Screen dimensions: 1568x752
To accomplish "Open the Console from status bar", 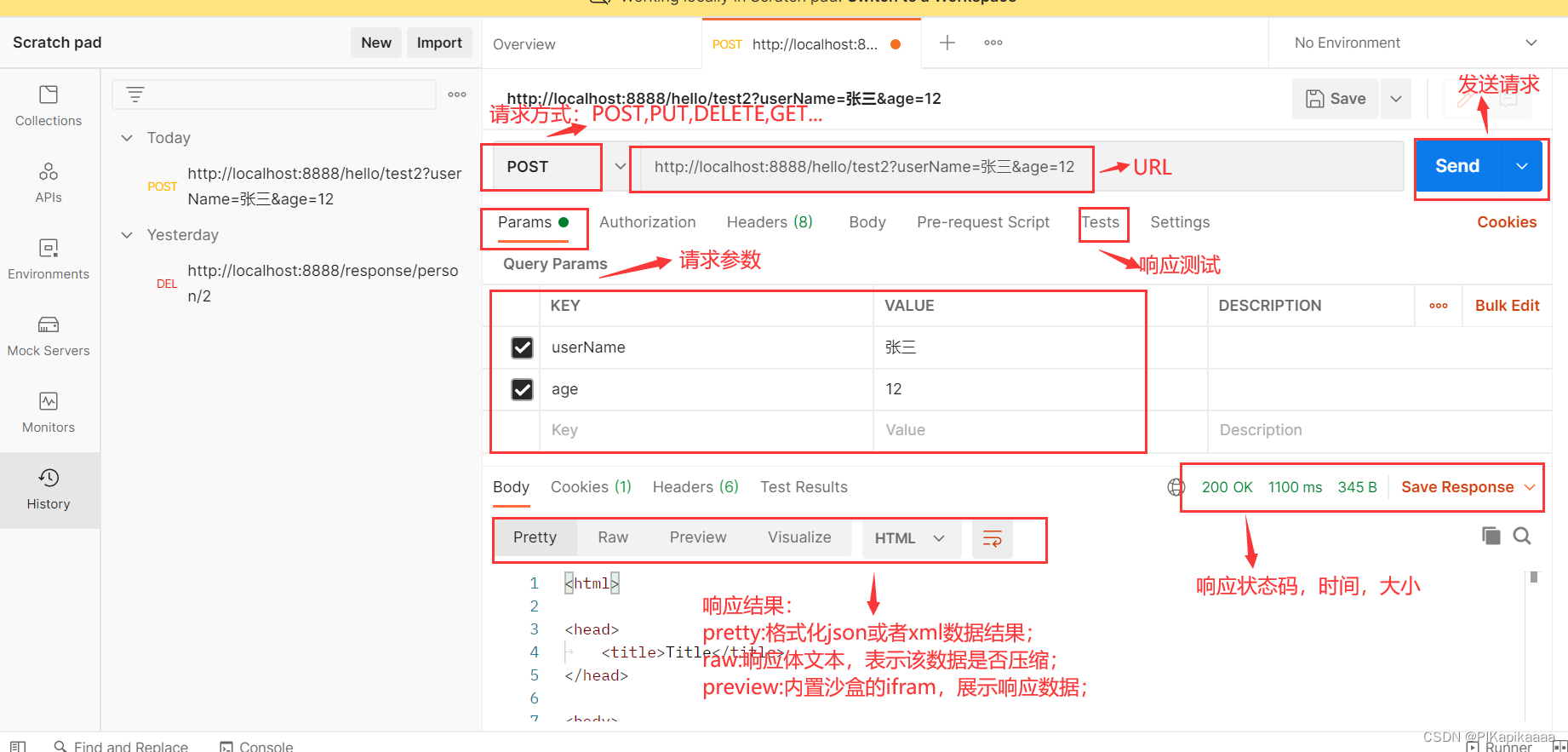I will point(256,746).
